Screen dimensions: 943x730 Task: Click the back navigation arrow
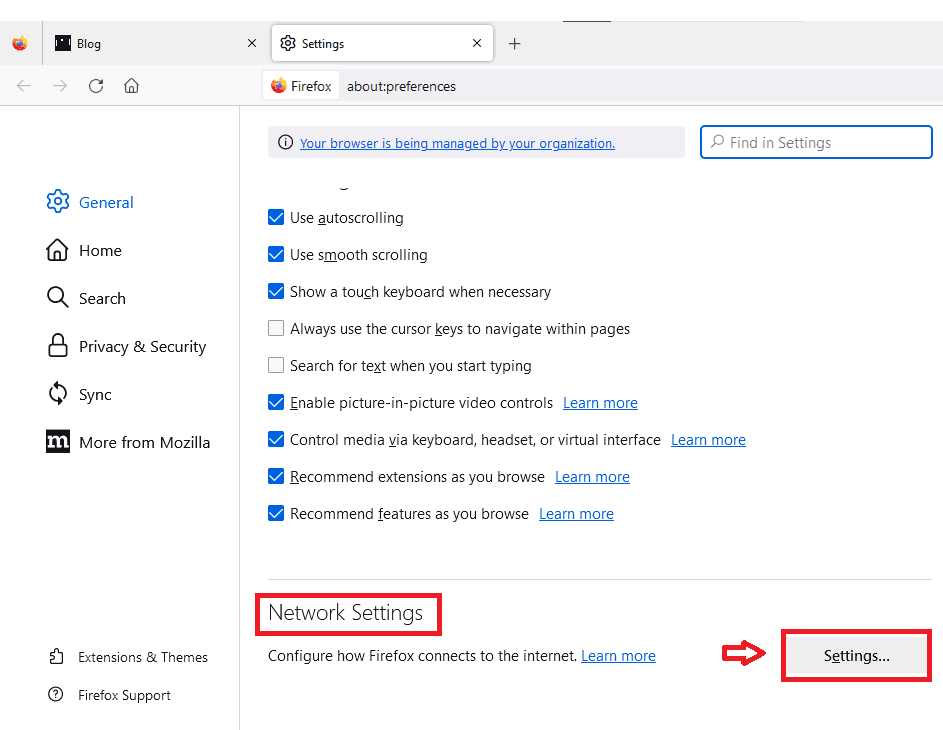pyautogui.click(x=23, y=86)
